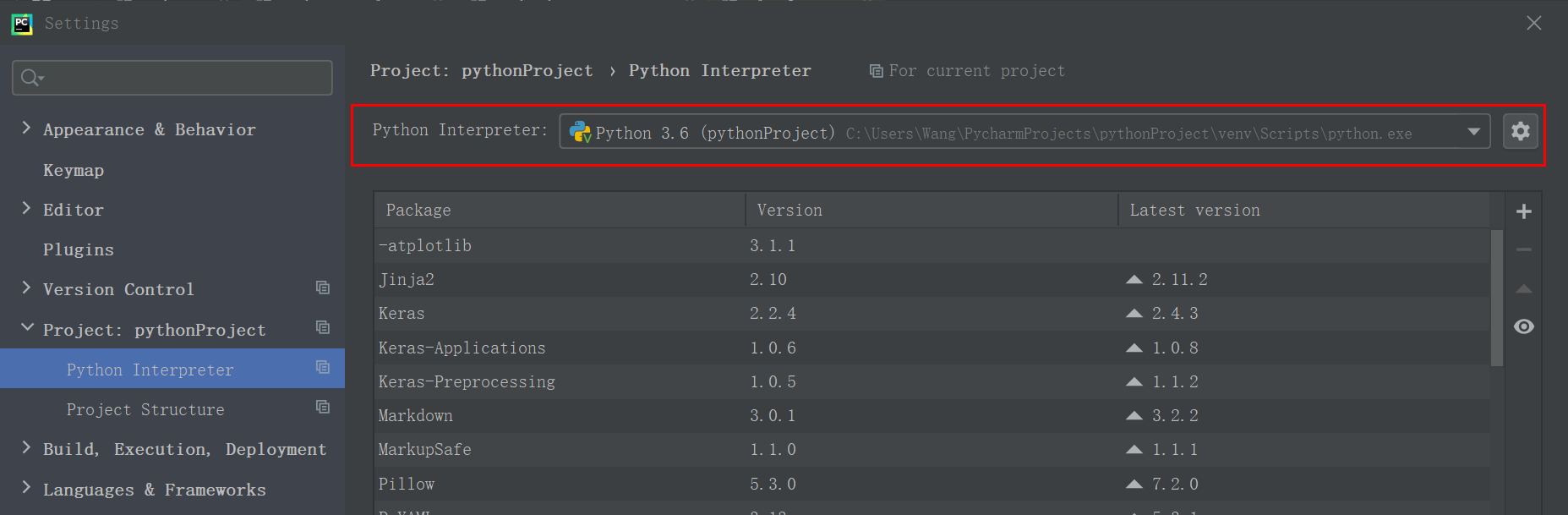This screenshot has height=515, width=1568.
Task: Select the Keras-Applications package name
Action: [x=462, y=348]
